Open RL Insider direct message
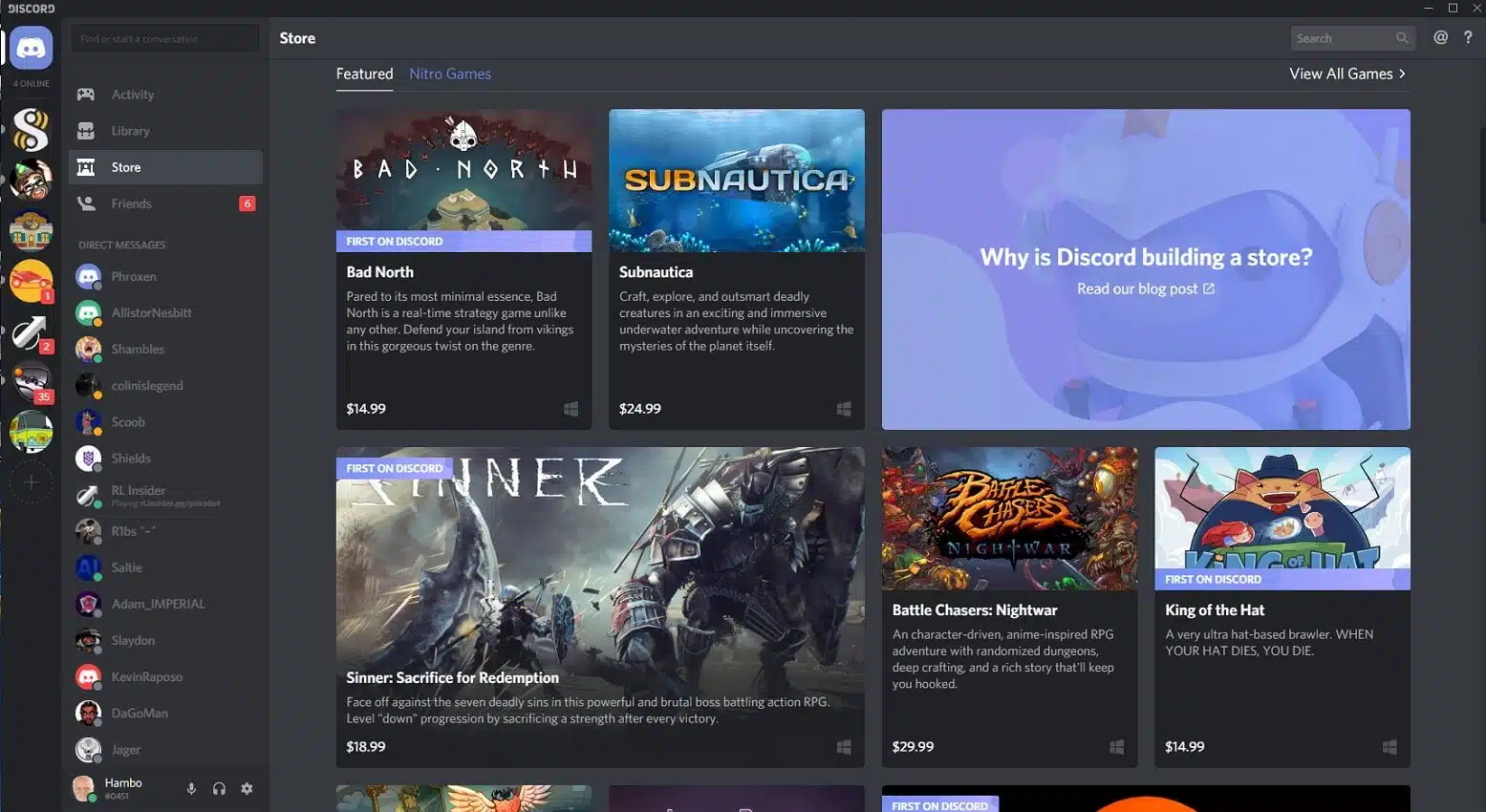This screenshot has width=1486, height=812. (164, 495)
